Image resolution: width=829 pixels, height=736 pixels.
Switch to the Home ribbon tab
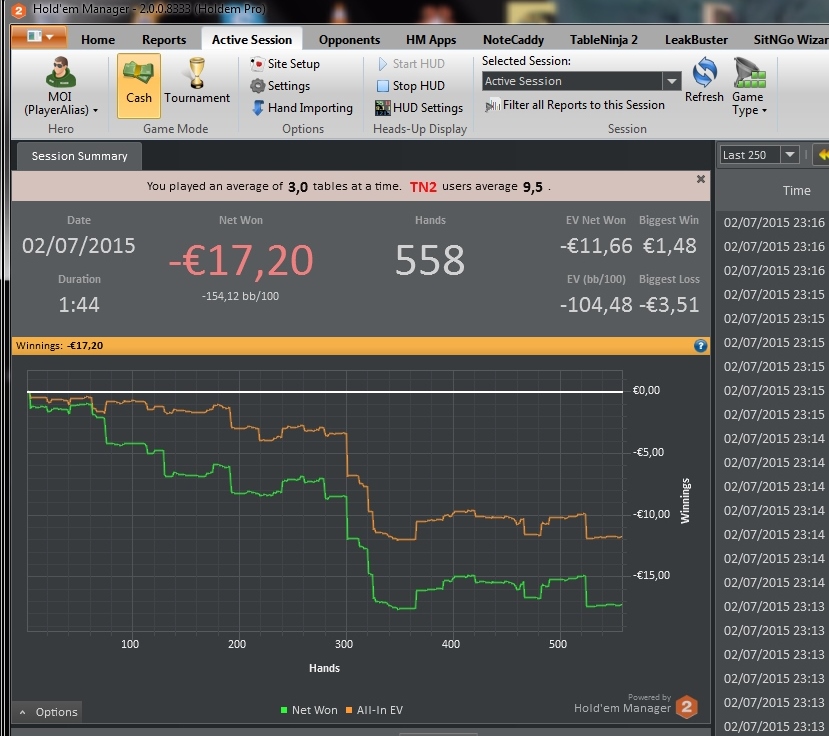click(98, 40)
